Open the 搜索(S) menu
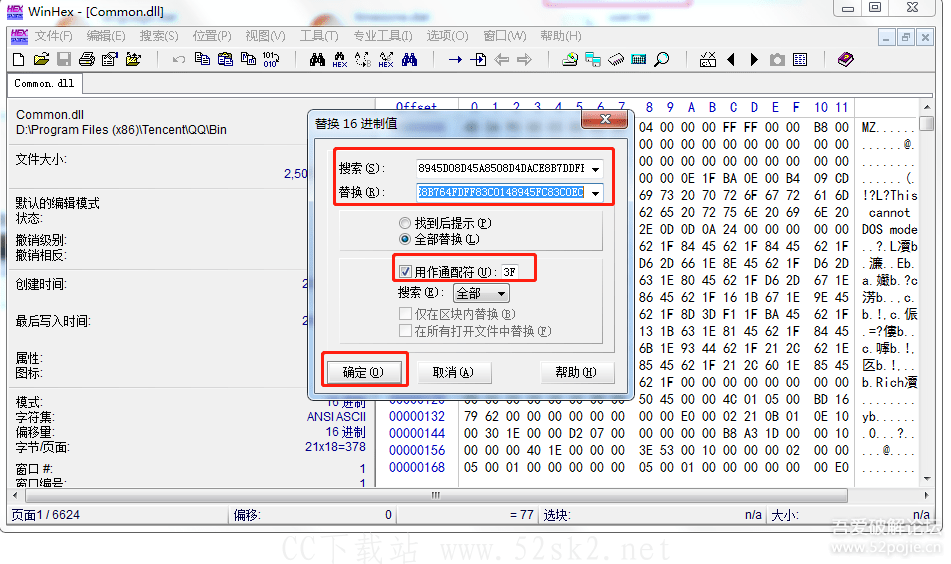 159,36
